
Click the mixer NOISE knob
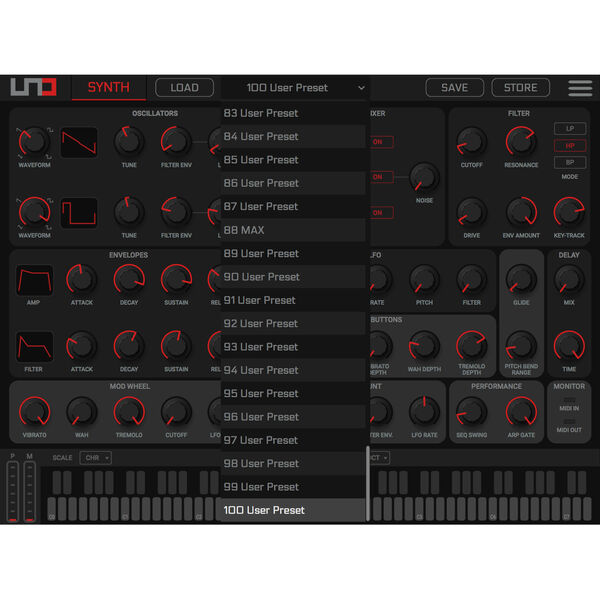[424, 177]
